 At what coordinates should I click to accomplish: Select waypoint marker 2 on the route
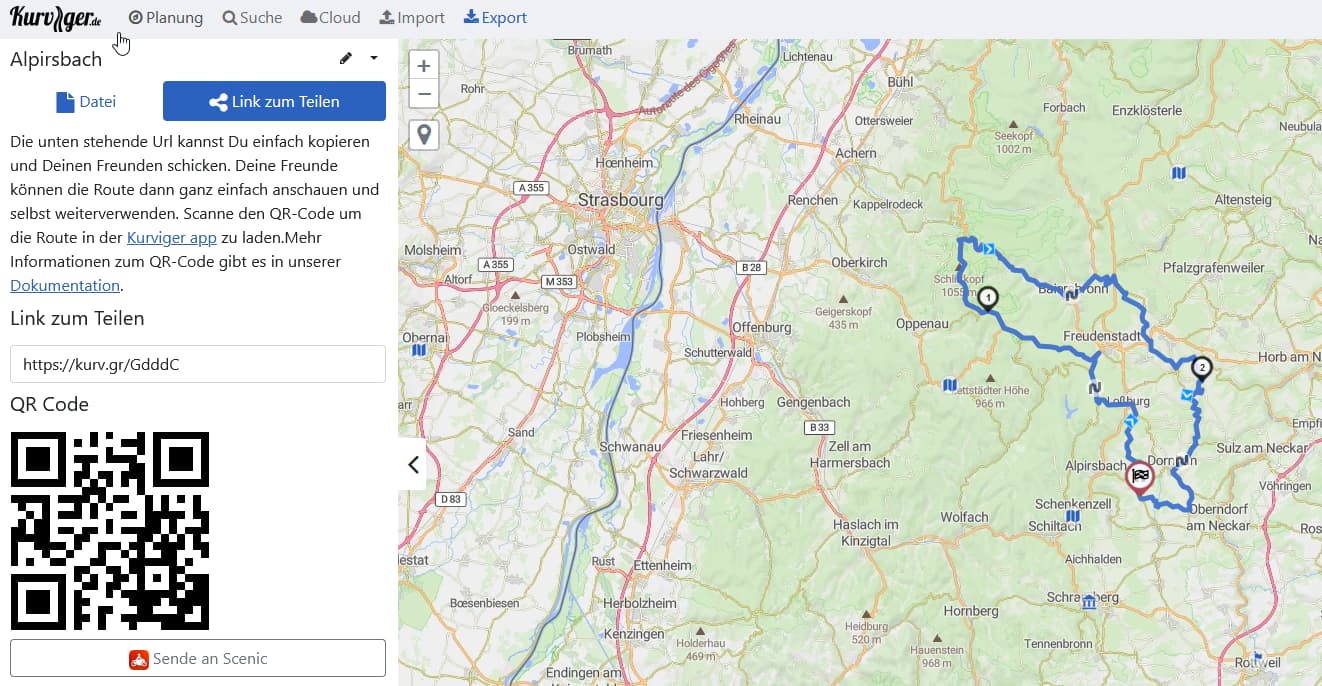tap(1201, 369)
